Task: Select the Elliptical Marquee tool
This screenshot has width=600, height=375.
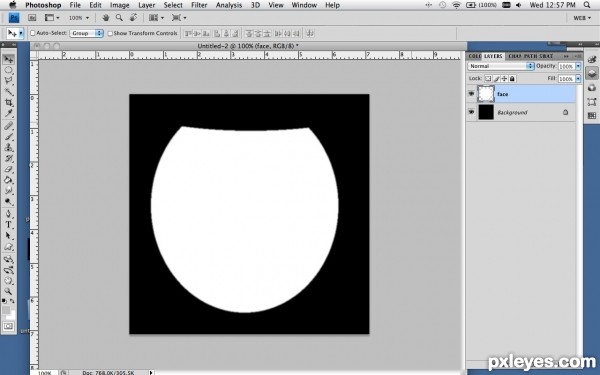Action: (8, 70)
